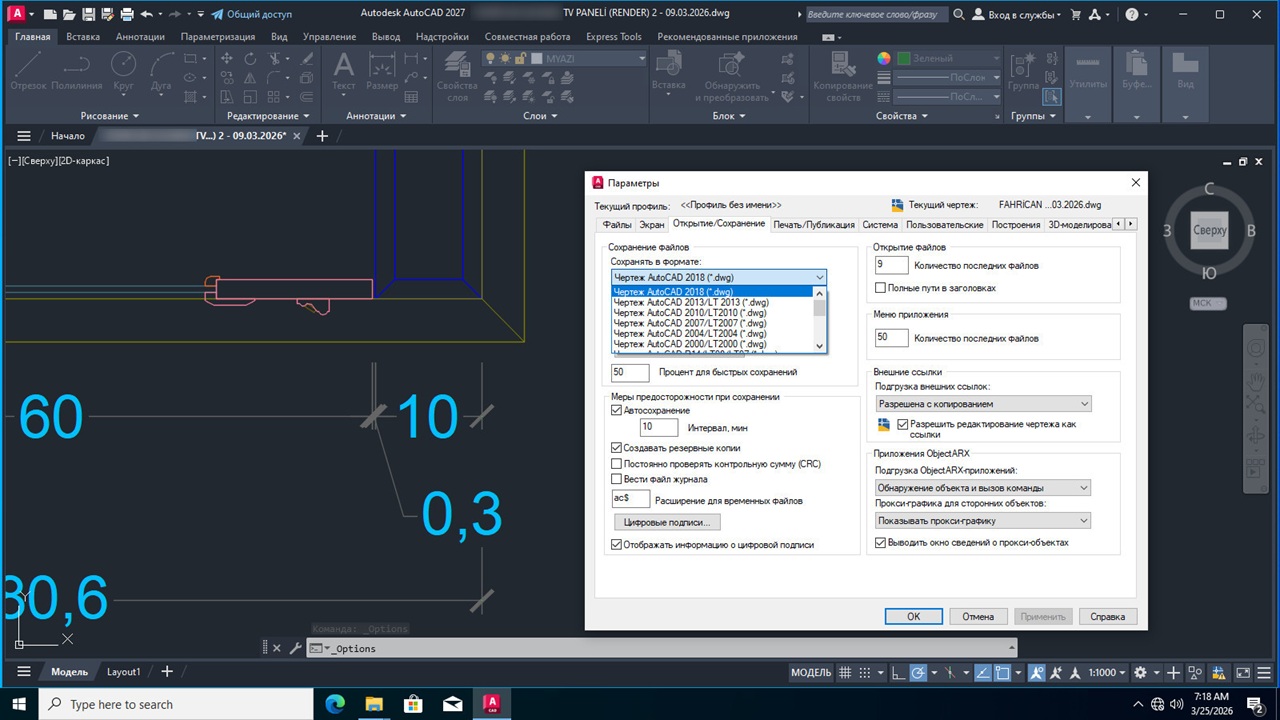
Task: Select Чертеж AutoCAD 2013/LT 2013 format option
Action: coord(691,302)
